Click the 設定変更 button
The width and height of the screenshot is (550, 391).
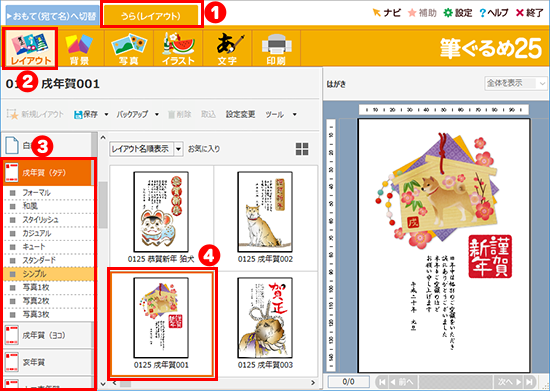(240, 114)
